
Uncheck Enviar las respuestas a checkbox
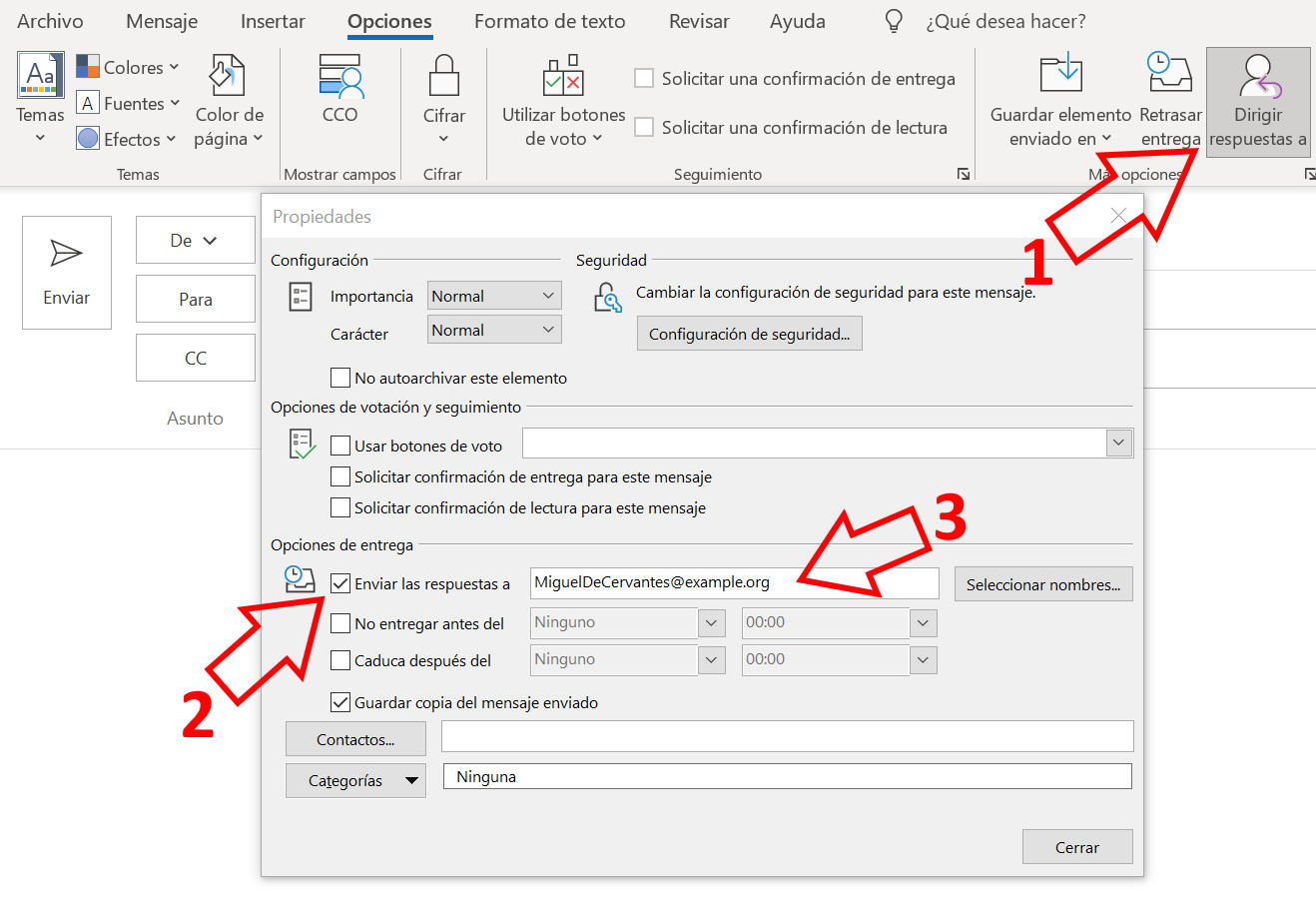(340, 583)
